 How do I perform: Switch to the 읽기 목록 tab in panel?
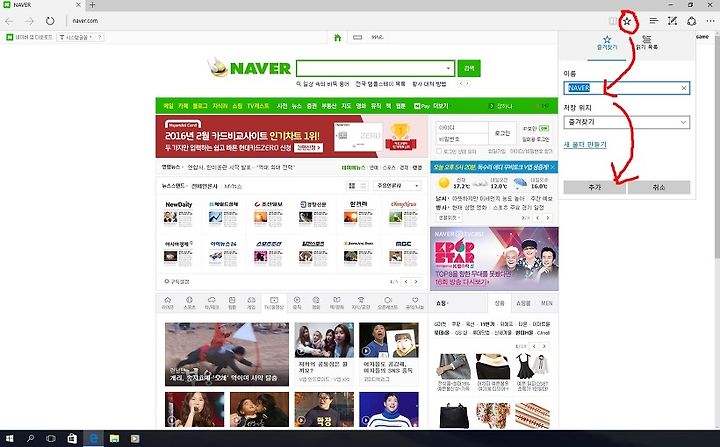click(x=647, y=43)
